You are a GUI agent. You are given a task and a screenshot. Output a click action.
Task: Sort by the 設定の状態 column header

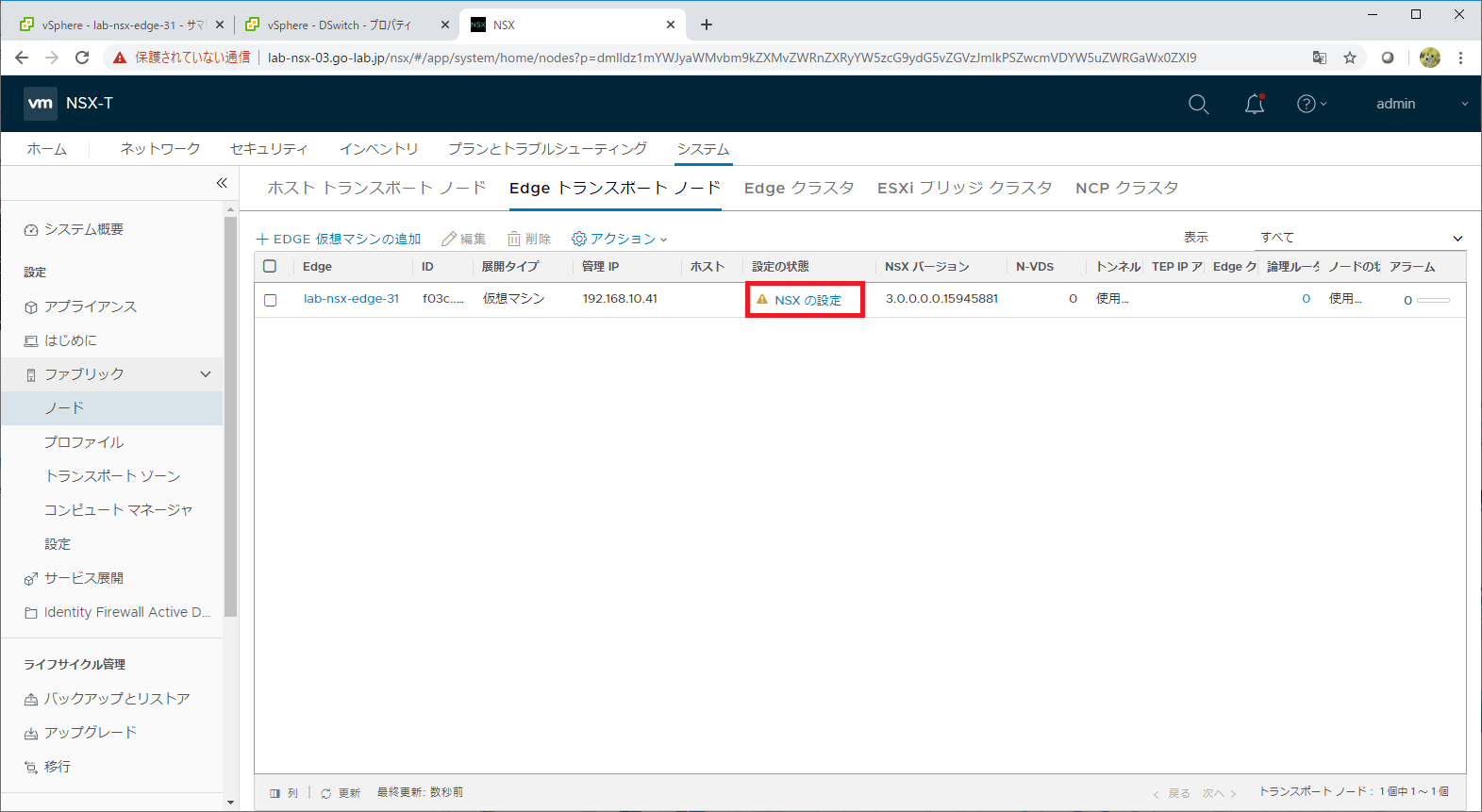pyautogui.click(x=780, y=267)
